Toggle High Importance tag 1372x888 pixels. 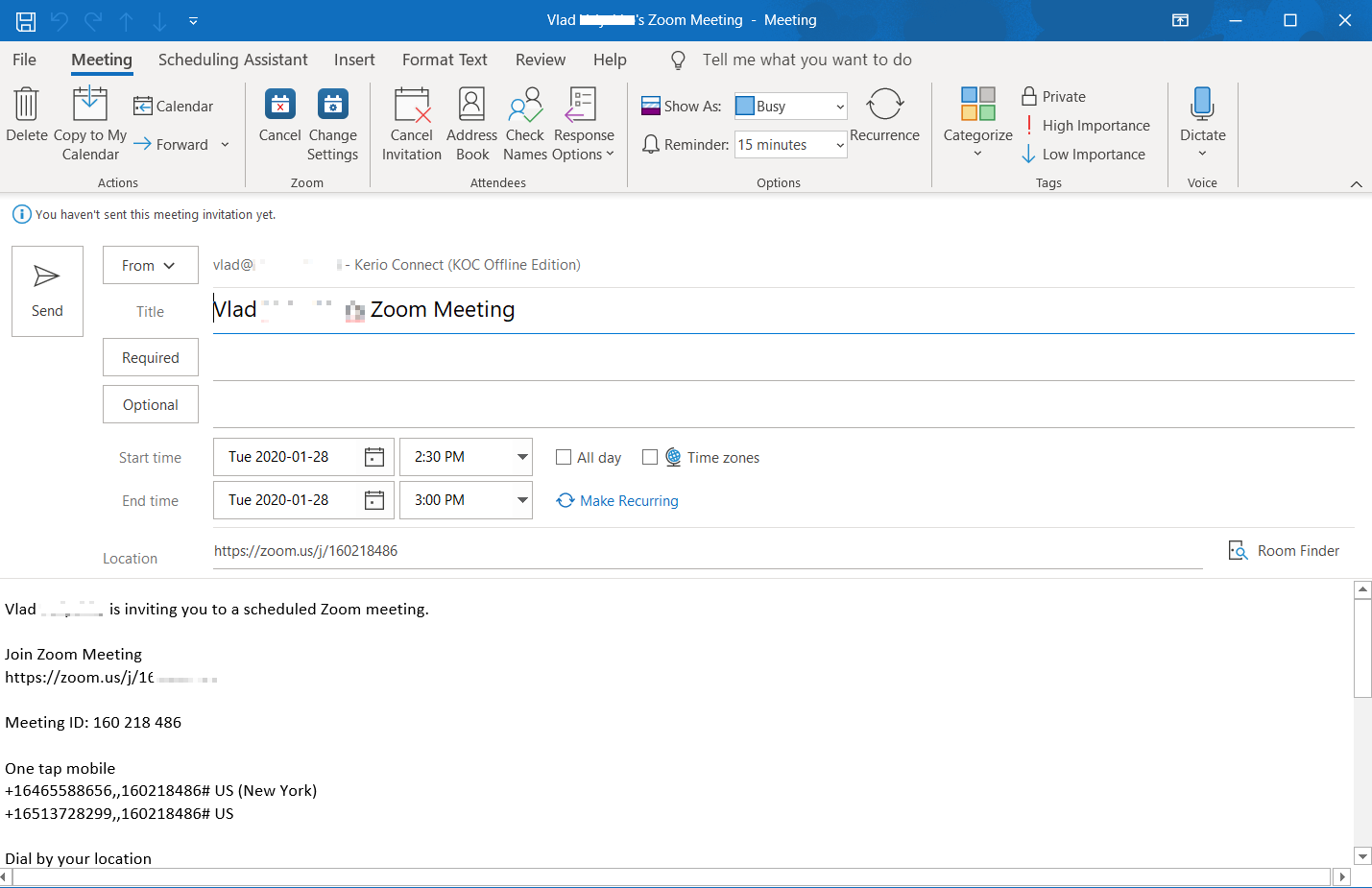pyautogui.click(x=1086, y=125)
